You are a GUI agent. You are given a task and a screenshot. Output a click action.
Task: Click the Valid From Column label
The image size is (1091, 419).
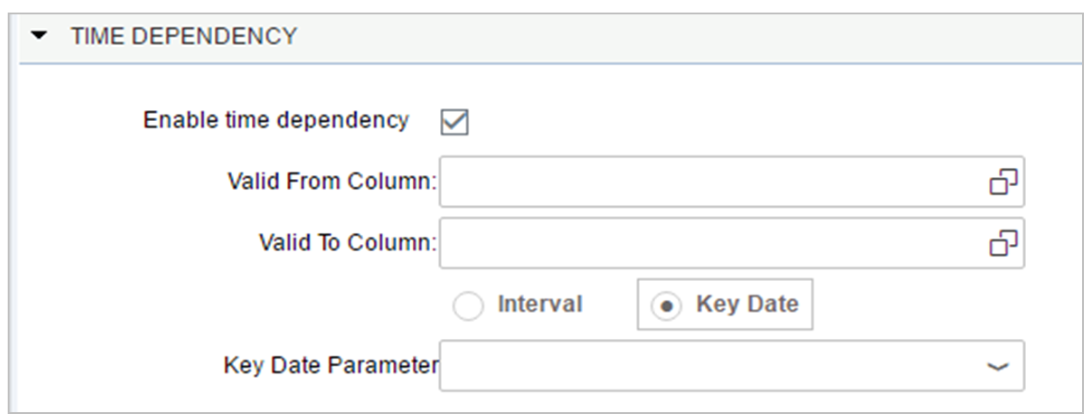coord(333,182)
